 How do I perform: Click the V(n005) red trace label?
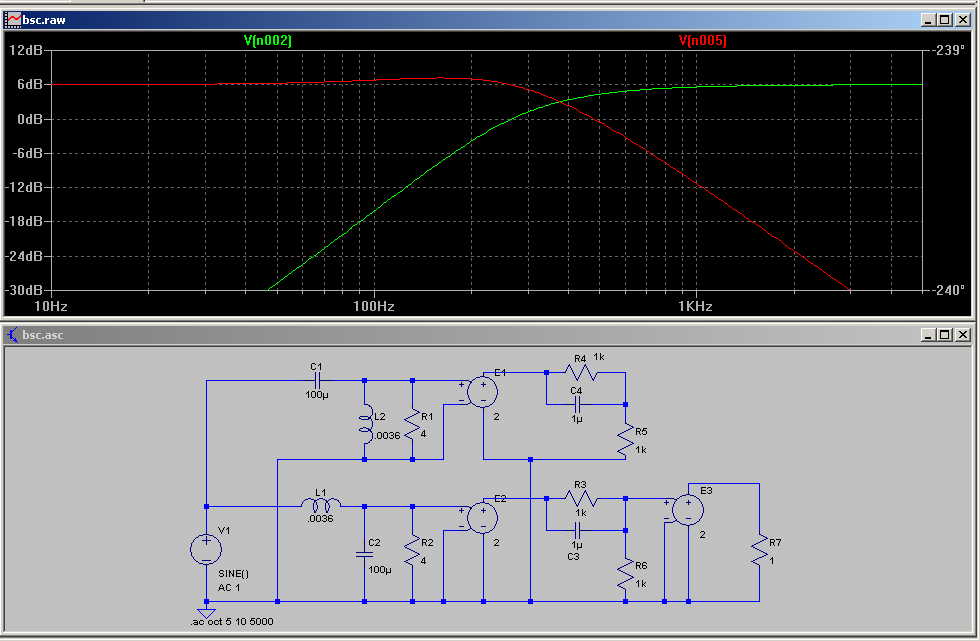(x=702, y=41)
